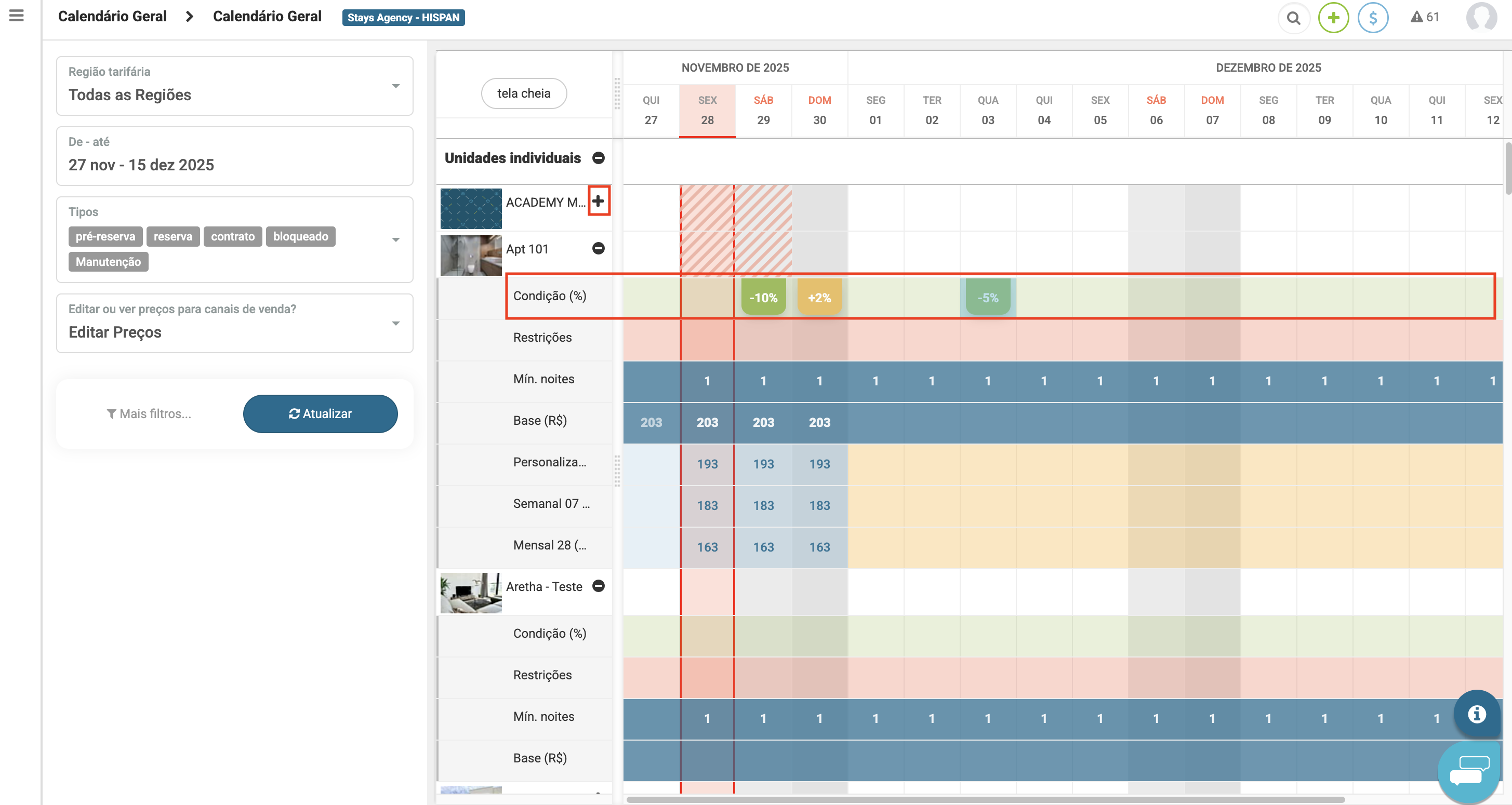Open Mais filtros... link
The width and height of the screenshot is (1512, 805).
point(149,413)
